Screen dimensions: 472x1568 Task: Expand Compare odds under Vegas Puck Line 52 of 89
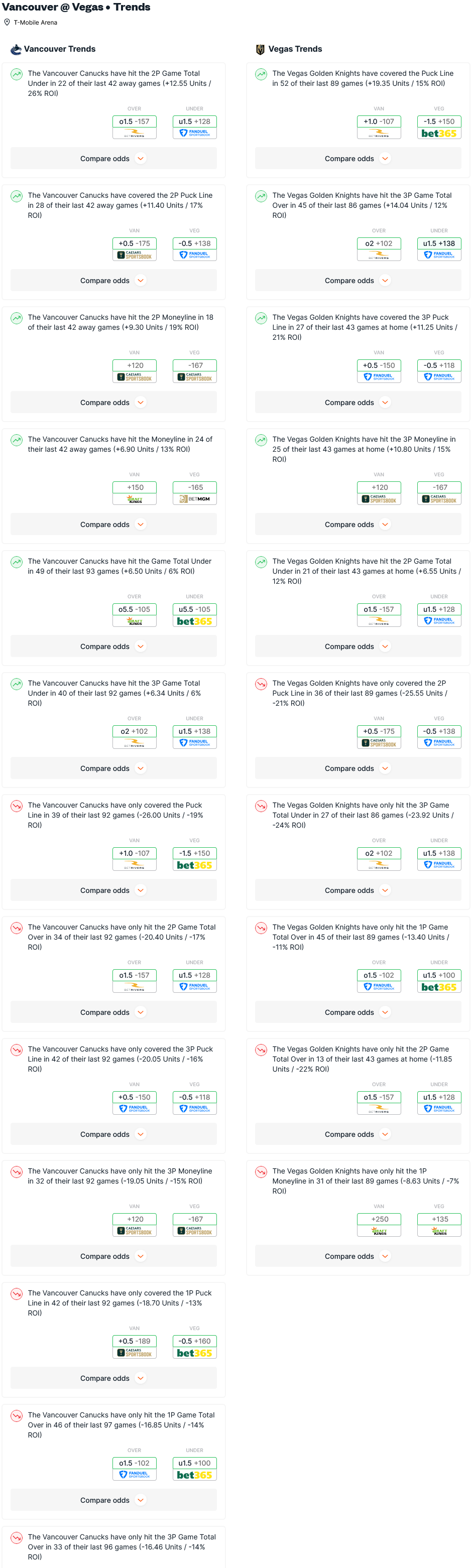(358, 159)
